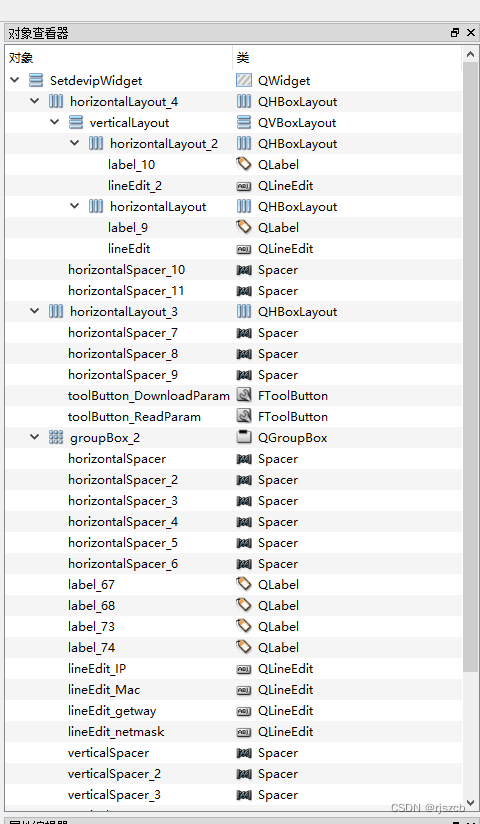The height and width of the screenshot is (824, 480).
Task: Select the plain horizontalSpacer item
Action: (x=117, y=459)
